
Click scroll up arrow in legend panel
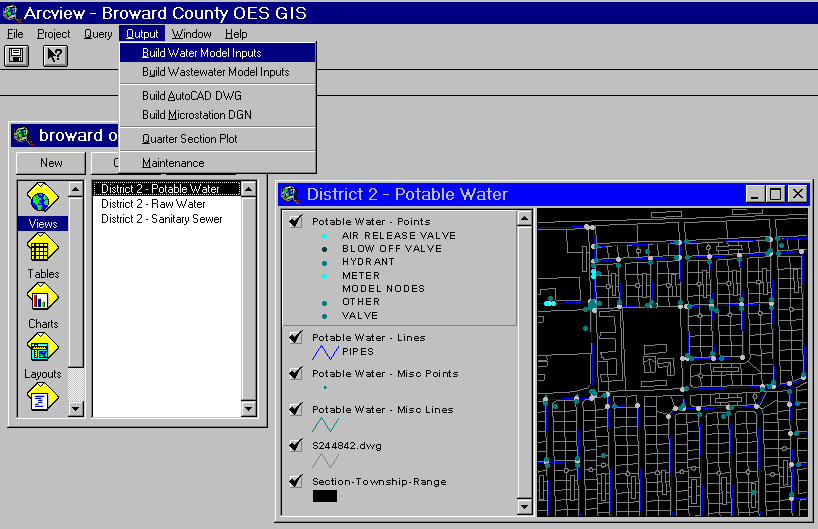pos(524,218)
